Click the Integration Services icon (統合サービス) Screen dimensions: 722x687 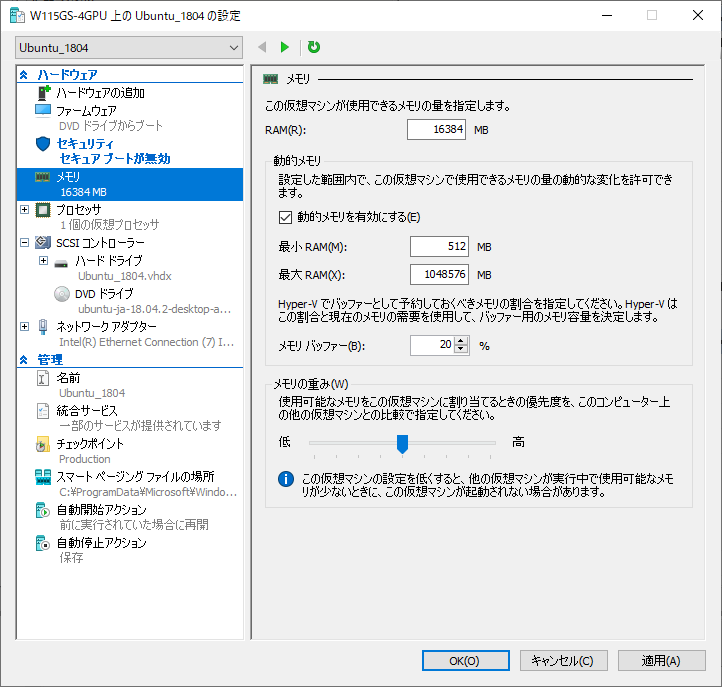click(x=43, y=411)
